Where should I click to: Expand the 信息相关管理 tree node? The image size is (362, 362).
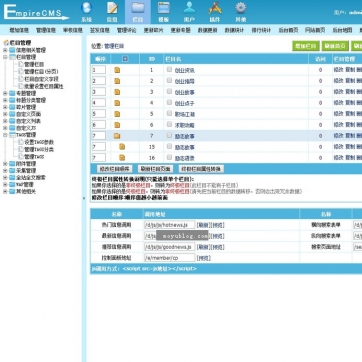(5, 50)
